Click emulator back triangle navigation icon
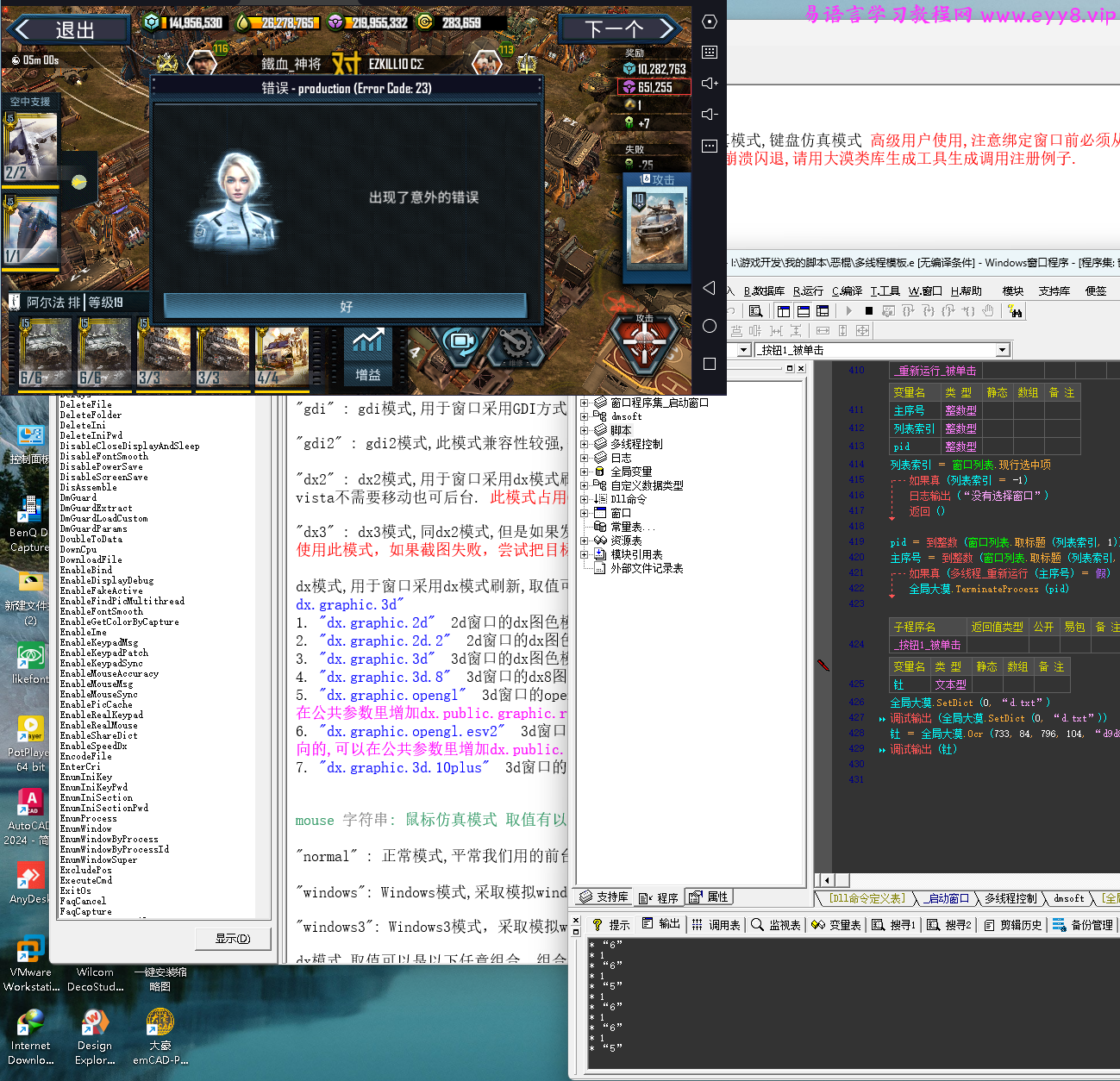This screenshot has width=1120, height=1081. click(x=710, y=288)
